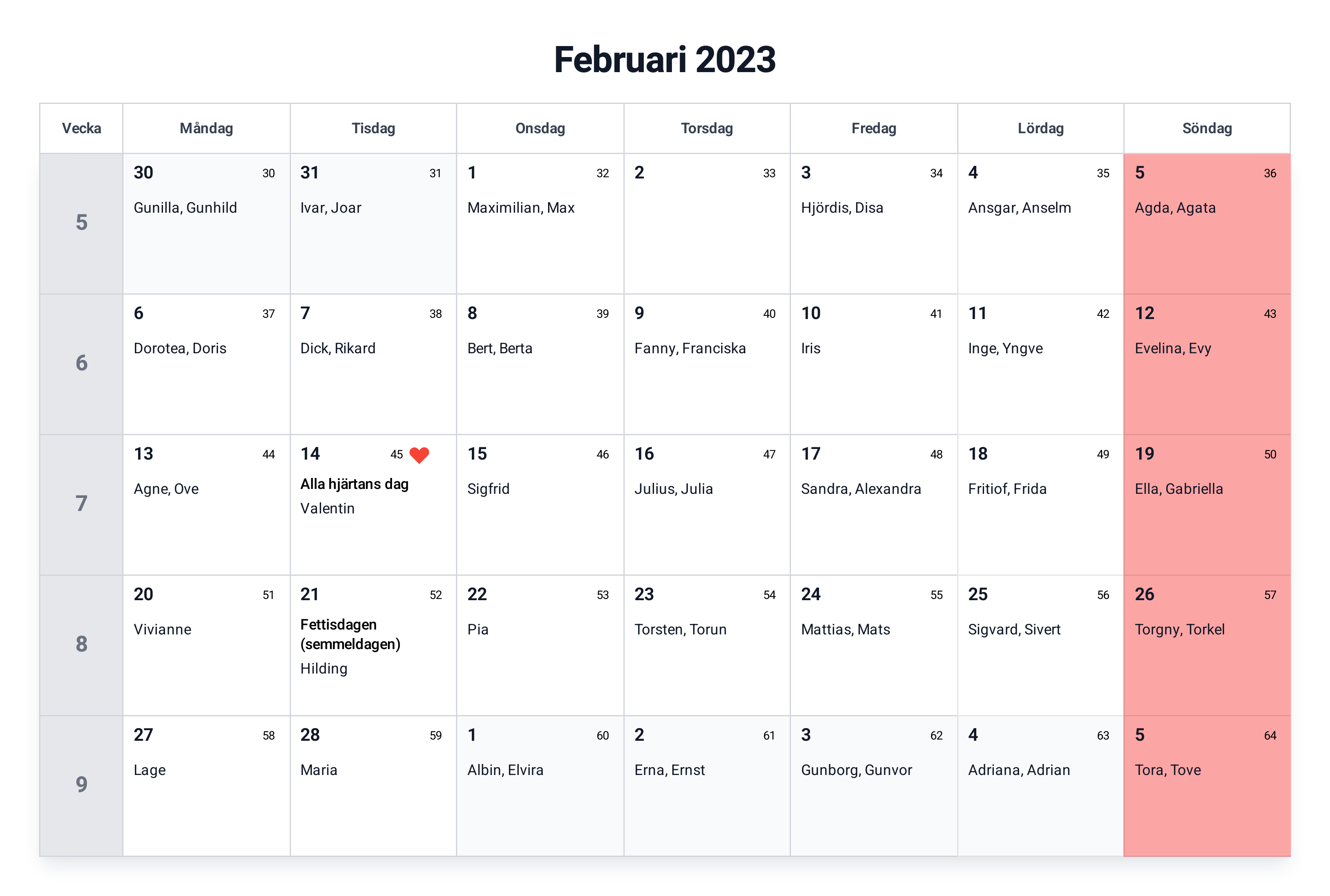Select February 28 Maria day cell
1330x896 pixels.
point(373,786)
